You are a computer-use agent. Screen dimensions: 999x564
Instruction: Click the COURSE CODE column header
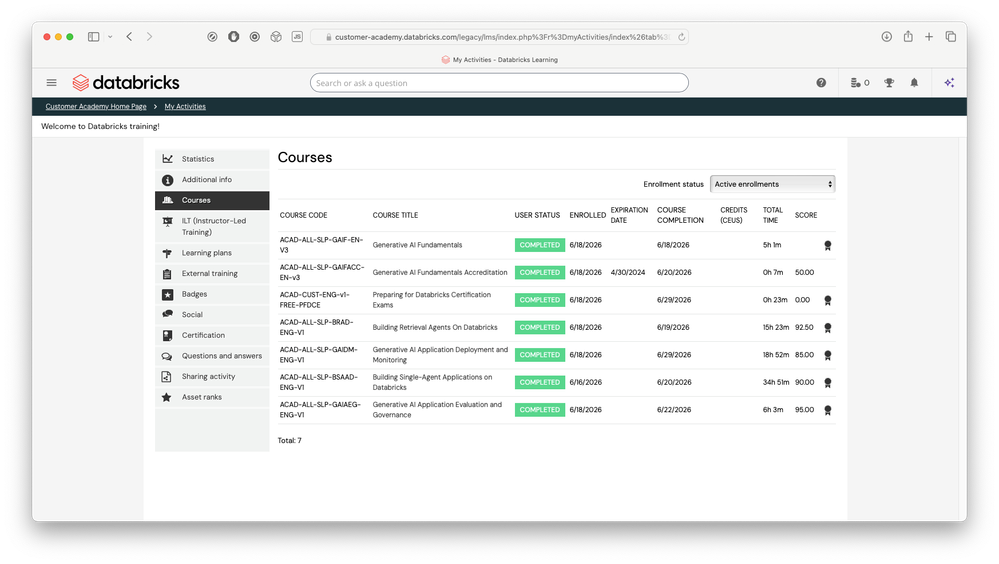coord(303,215)
